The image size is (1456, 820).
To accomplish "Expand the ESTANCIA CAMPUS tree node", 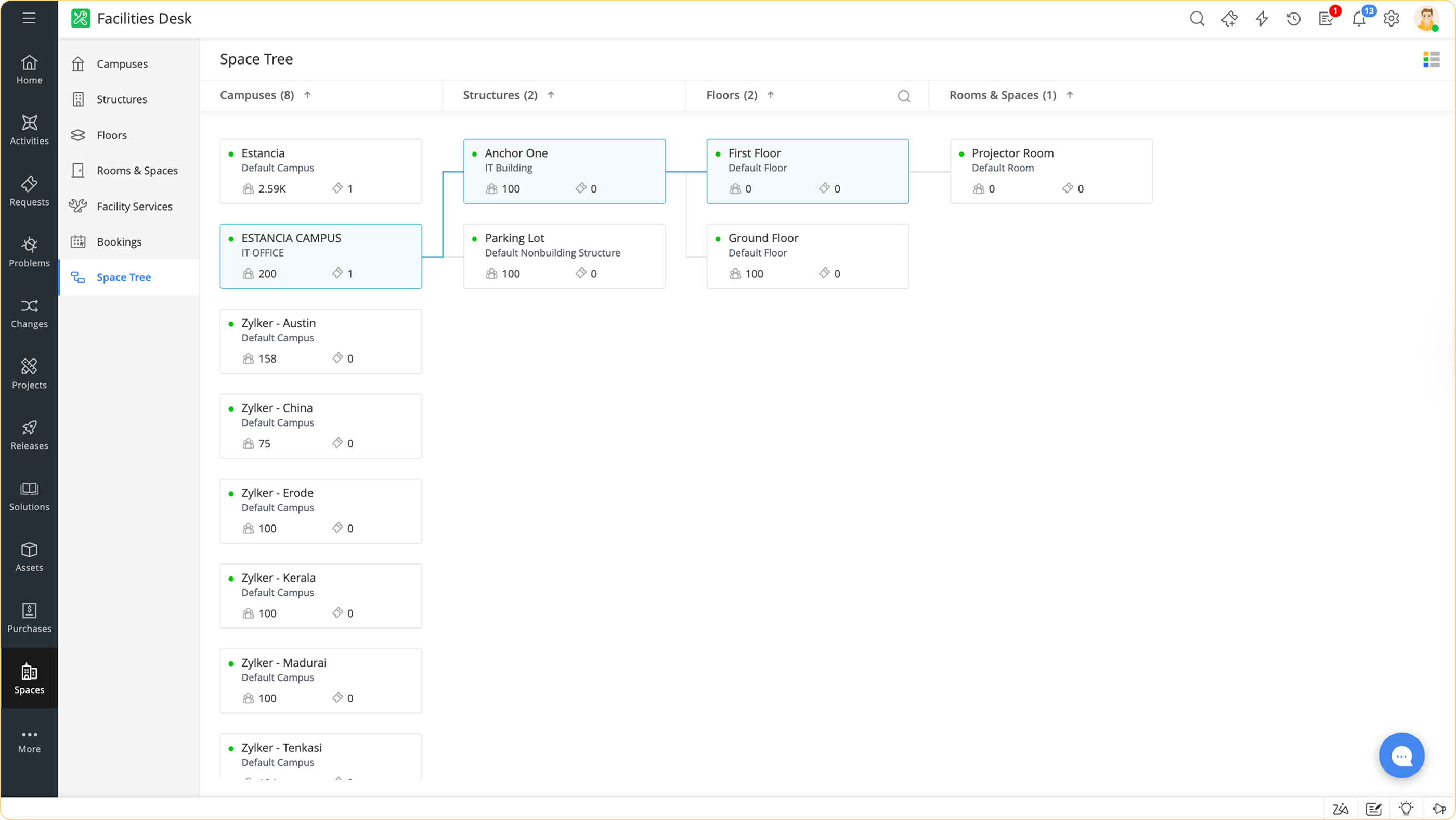I will [320, 255].
